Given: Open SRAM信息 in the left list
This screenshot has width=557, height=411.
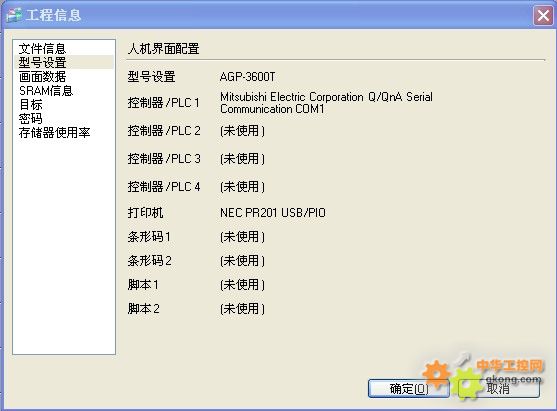Looking at the screenshot, I should click(x=46, y=91).
